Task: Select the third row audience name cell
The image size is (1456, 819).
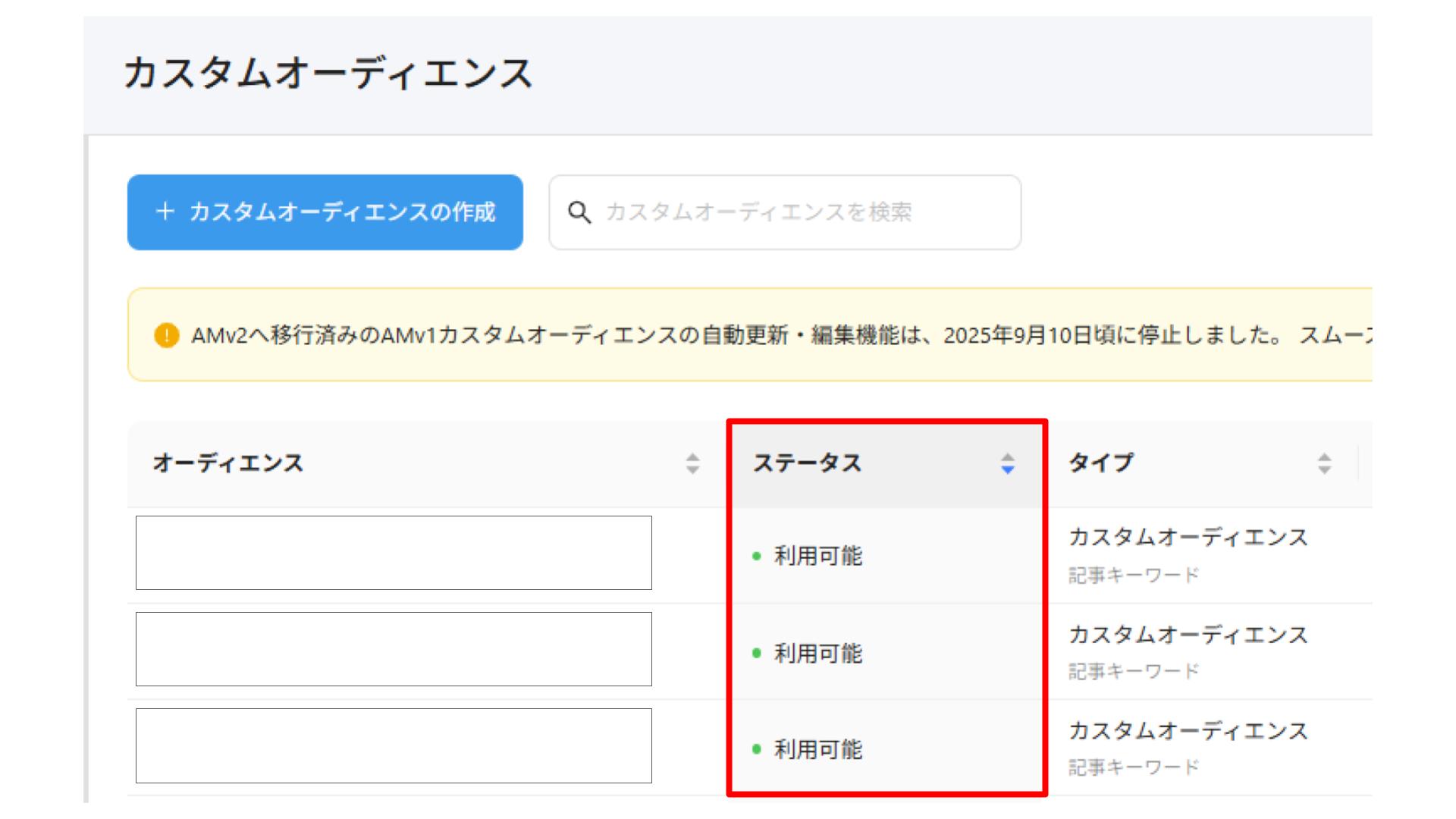Action: point(394,745)
